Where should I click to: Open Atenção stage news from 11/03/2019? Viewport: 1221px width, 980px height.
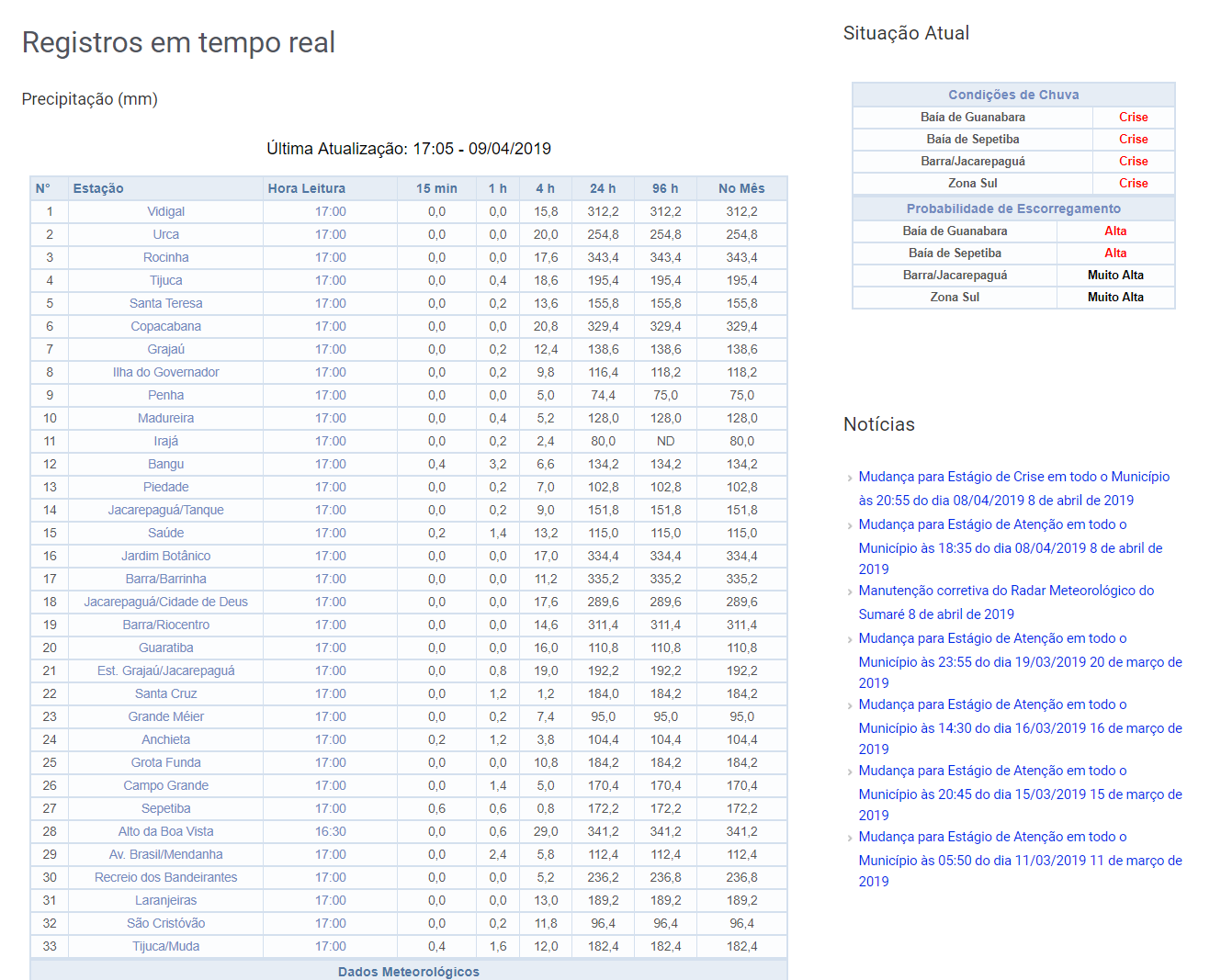click(1020, 859)
